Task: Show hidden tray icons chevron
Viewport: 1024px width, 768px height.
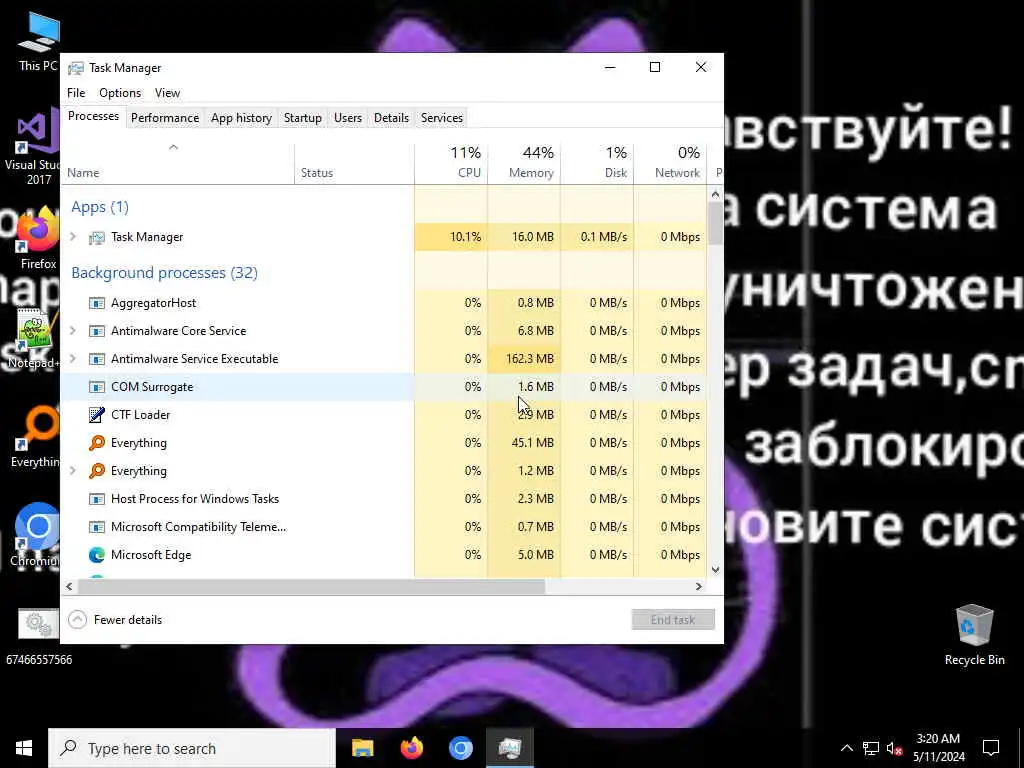Action: pos(846,748)
